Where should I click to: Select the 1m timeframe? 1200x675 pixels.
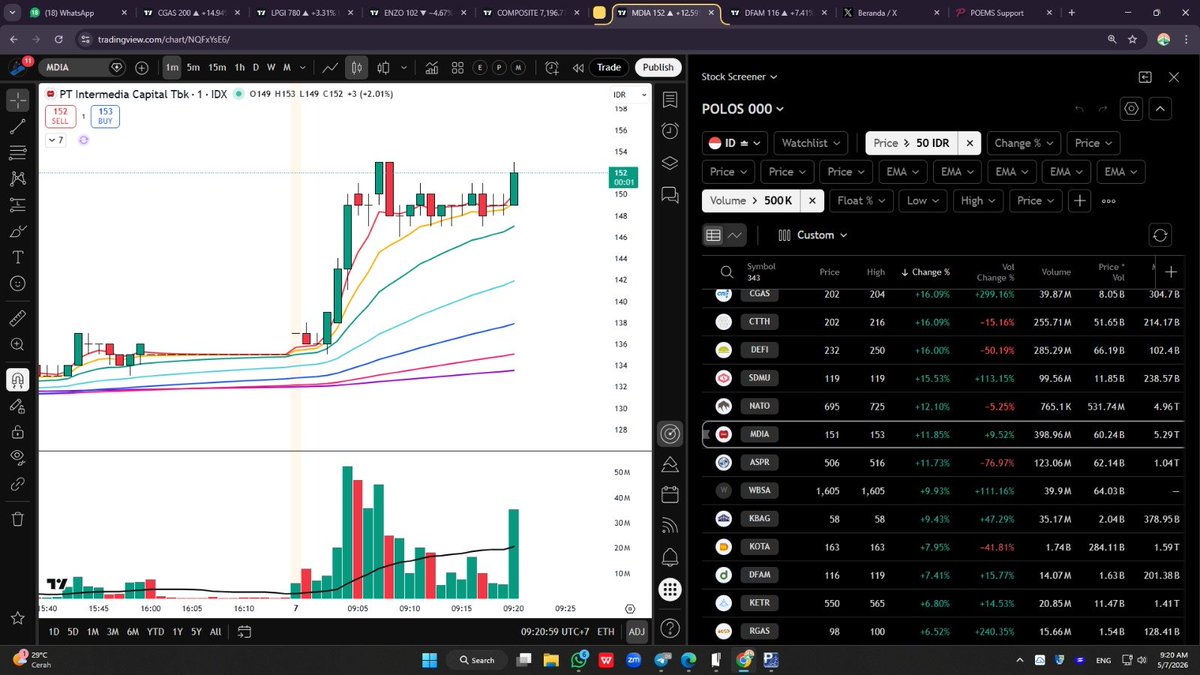point(172,68)
